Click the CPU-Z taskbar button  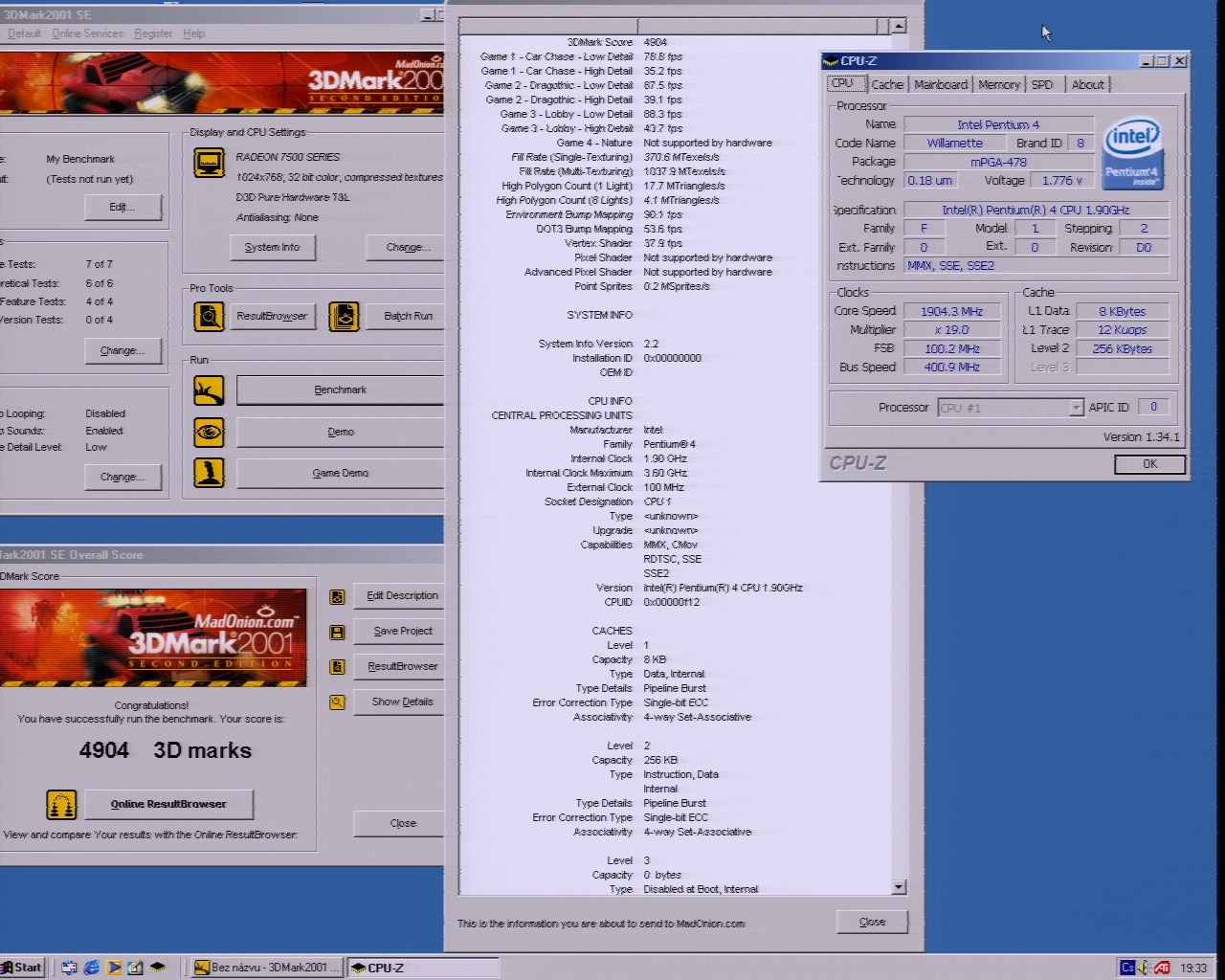(422, 968)
